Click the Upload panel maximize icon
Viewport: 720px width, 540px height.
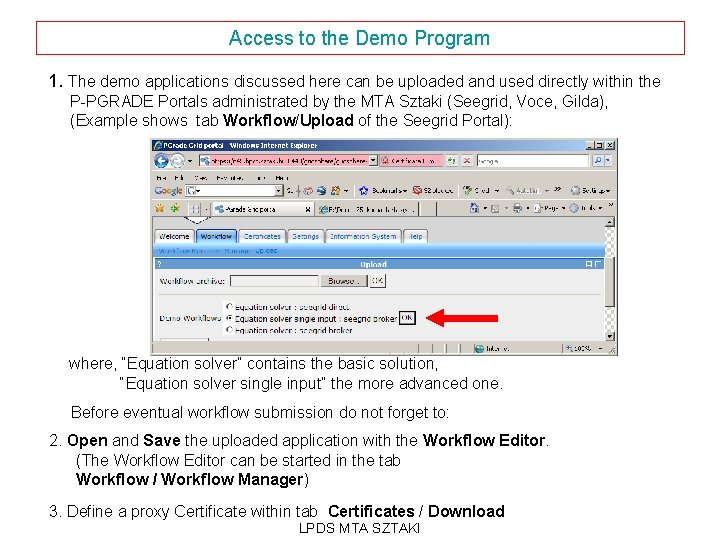(597, 264)
